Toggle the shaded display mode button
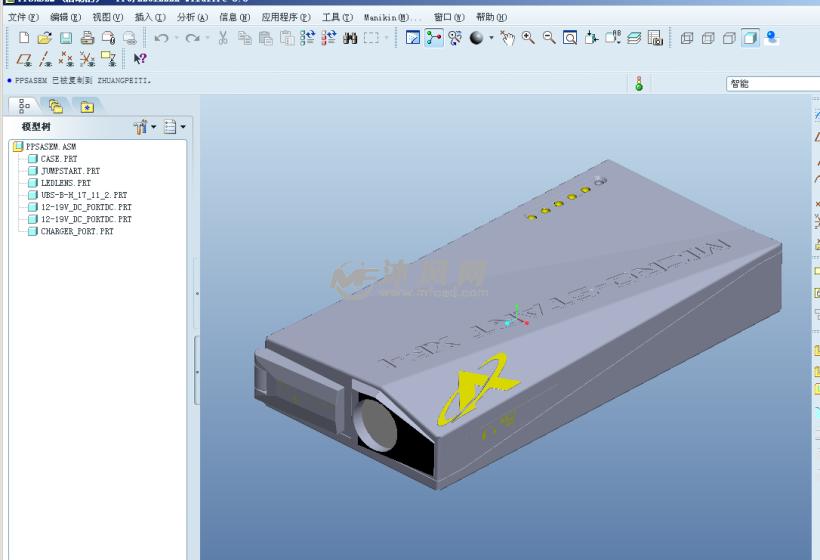This screenshot has height=560, width=820. pyautogui.click(x=750, y=38)
